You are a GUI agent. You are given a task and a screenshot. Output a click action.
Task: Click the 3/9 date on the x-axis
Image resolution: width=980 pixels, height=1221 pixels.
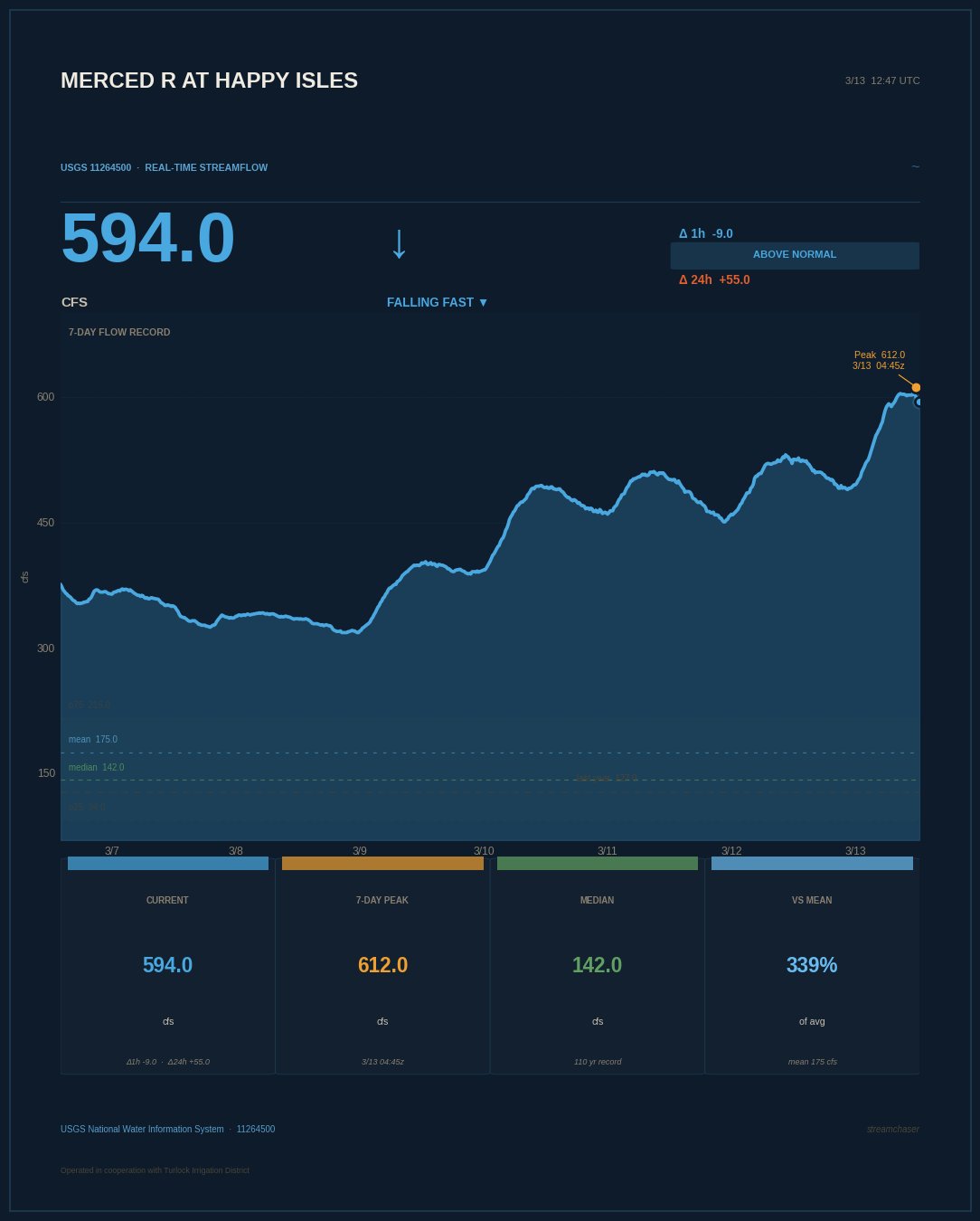pyautogui.click(x=360, y=851)
